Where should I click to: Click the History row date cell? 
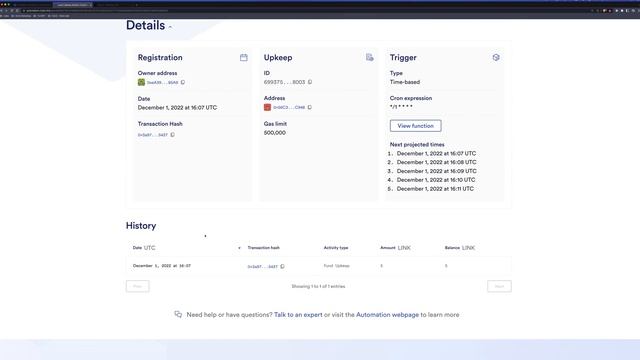coord(162,266)
